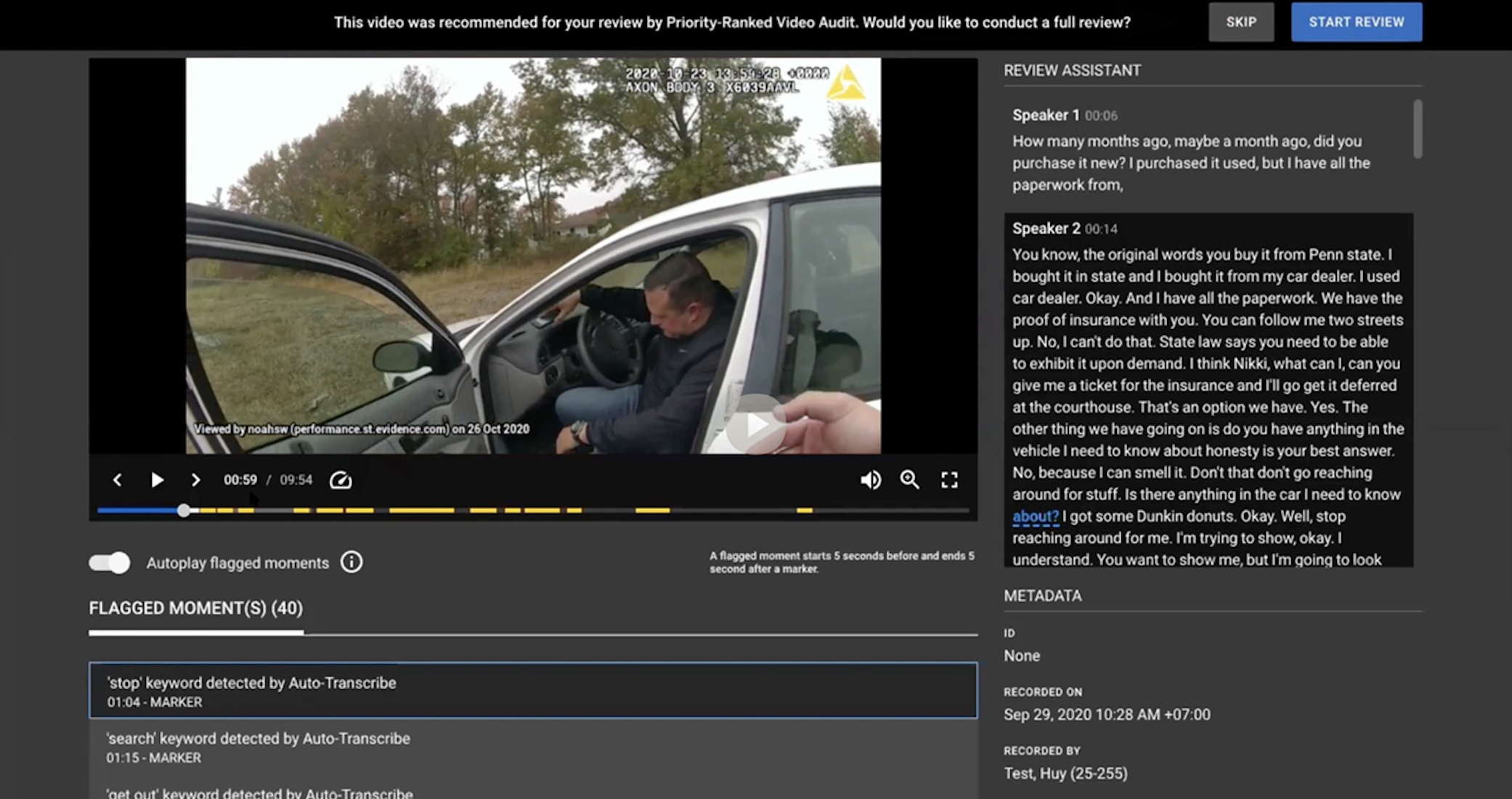Click the long yellow flagged timeline segment
The width and height of the screenshot is (1512, 799).
click(x=421, y=511)
